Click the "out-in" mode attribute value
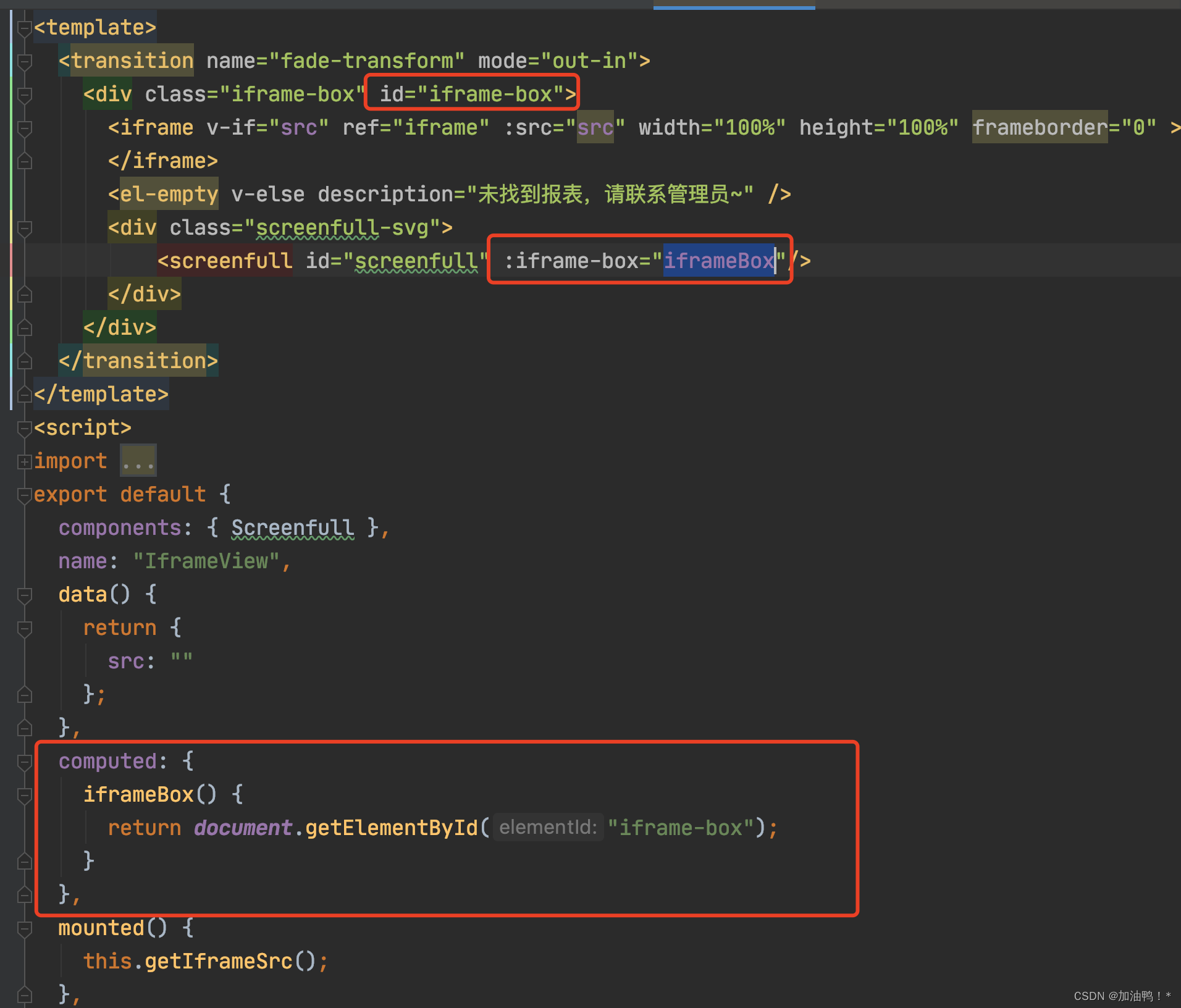 [589, 61]
